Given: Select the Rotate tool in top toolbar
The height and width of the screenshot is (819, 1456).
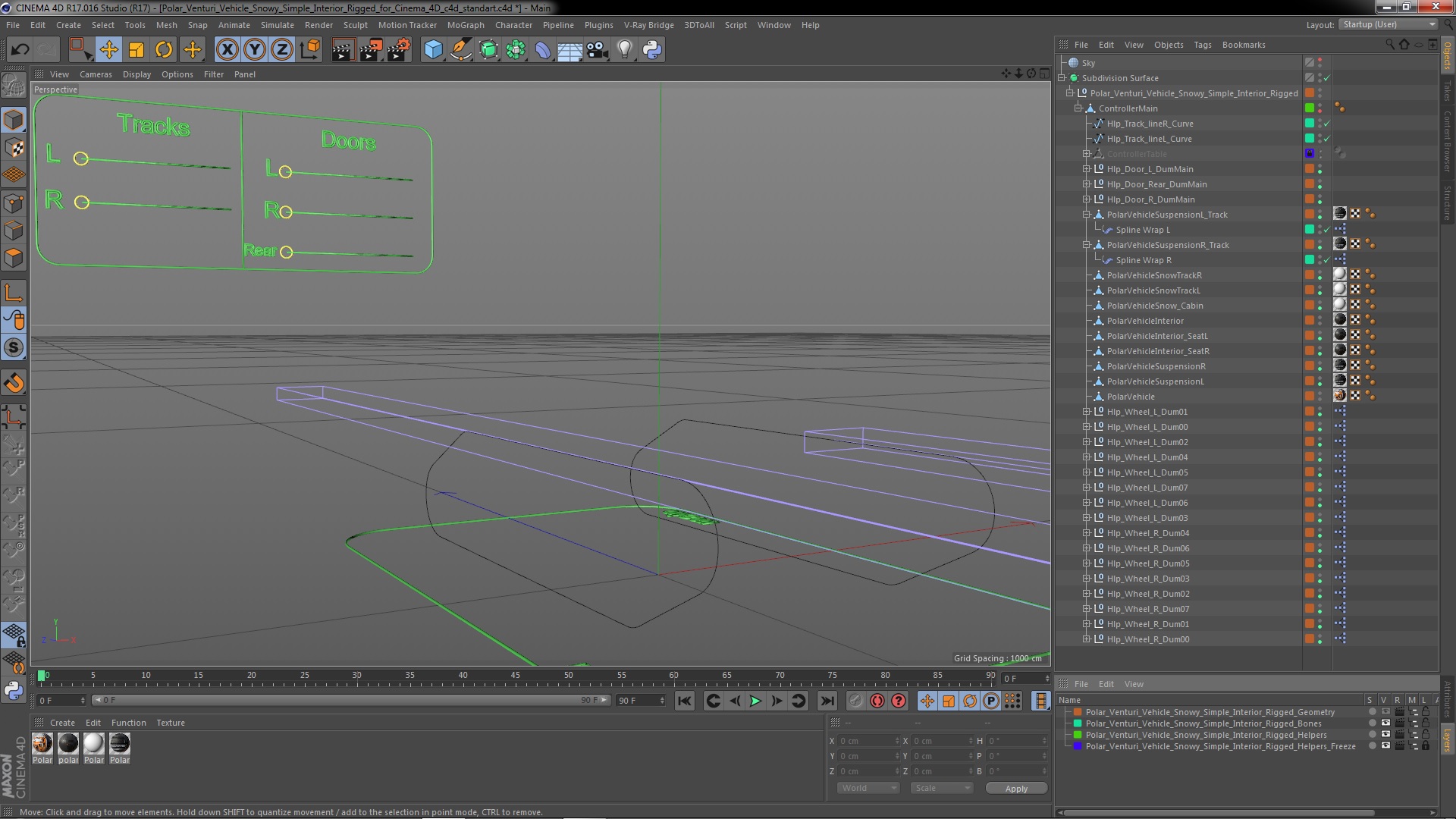Looking at the screenshot, I should point(164,50).
